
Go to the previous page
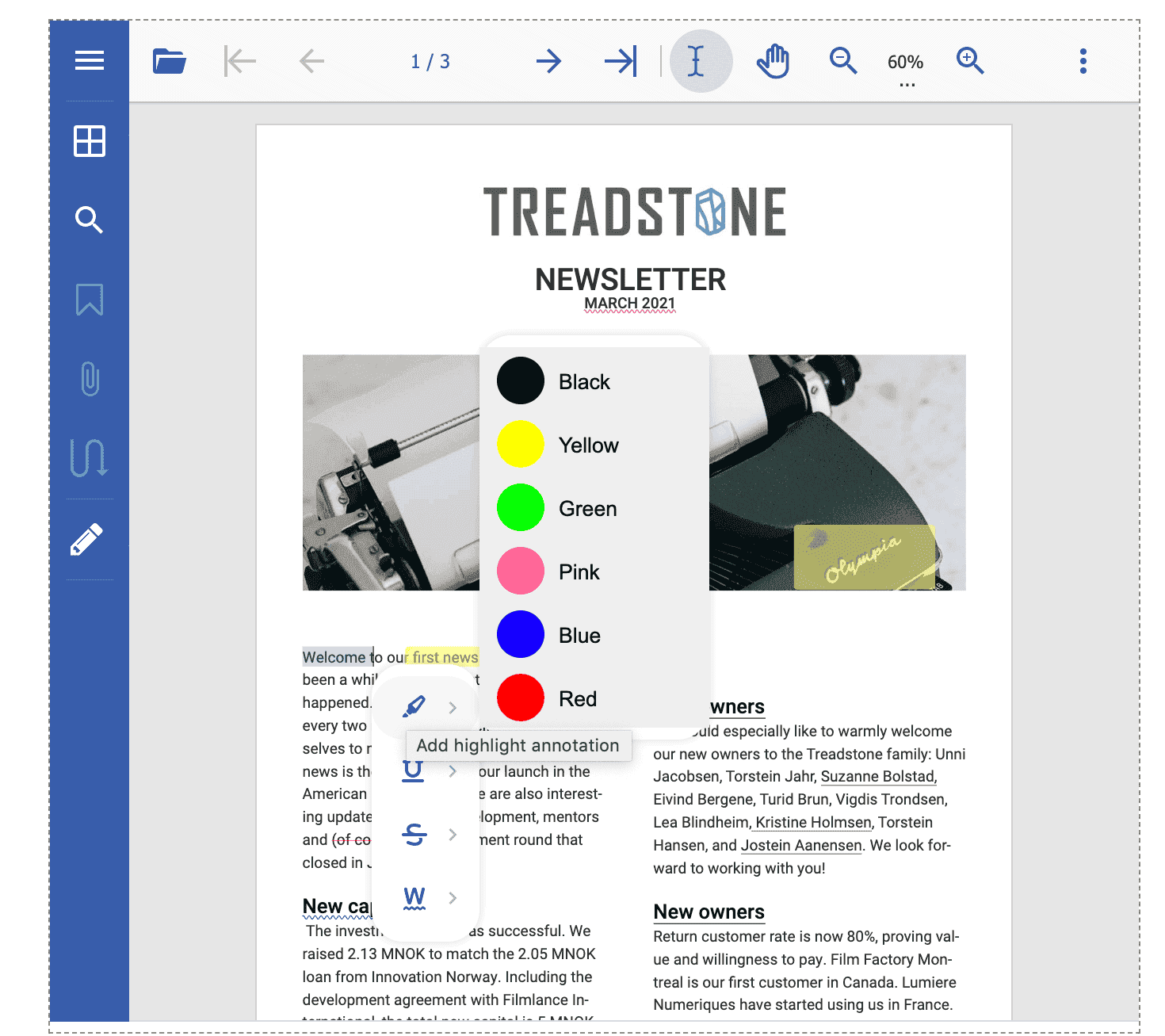pyautogui.click(x=311, y=61)
